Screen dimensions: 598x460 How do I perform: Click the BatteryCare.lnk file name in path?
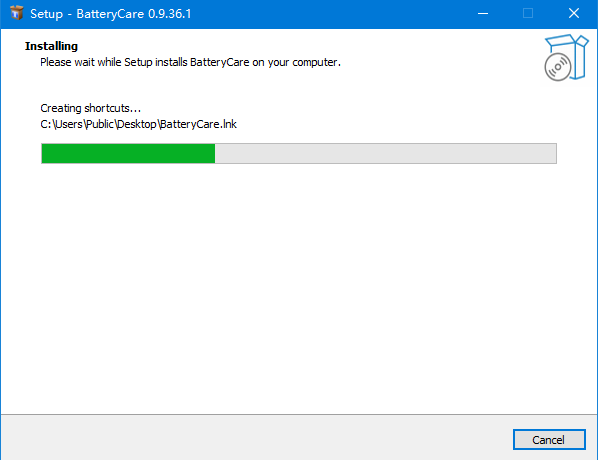198,124
